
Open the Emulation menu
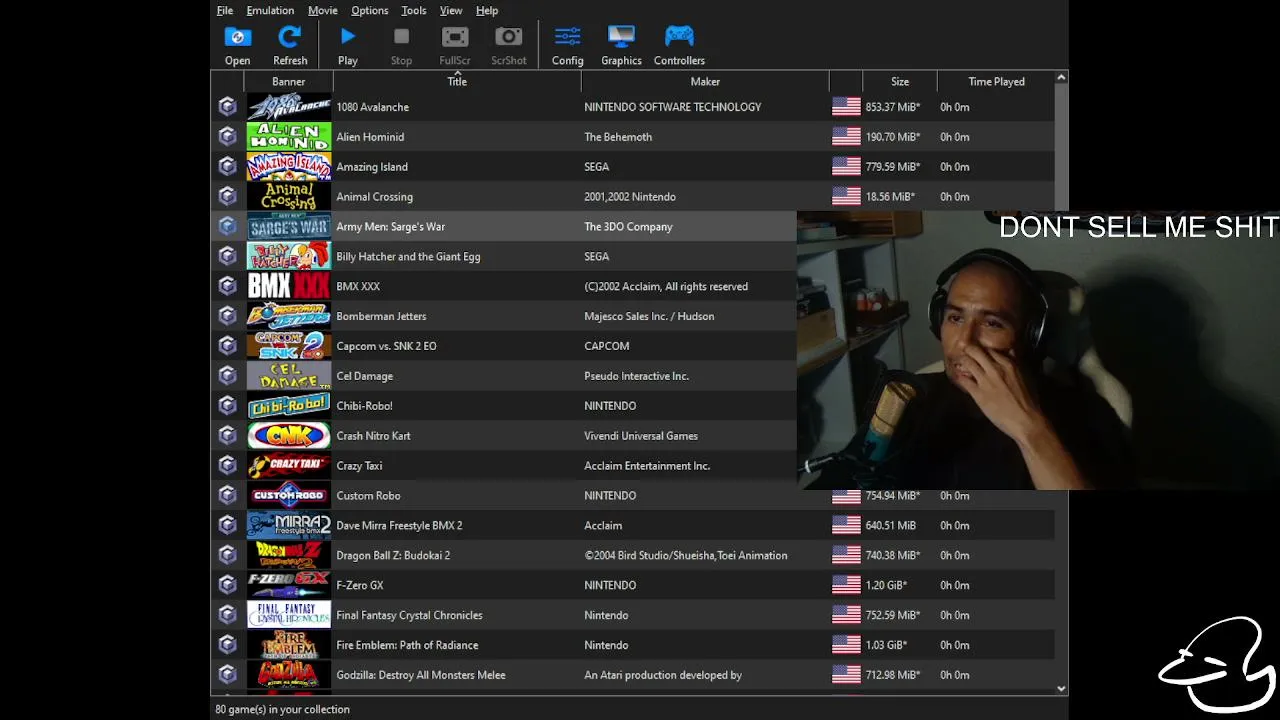point(270,10)
